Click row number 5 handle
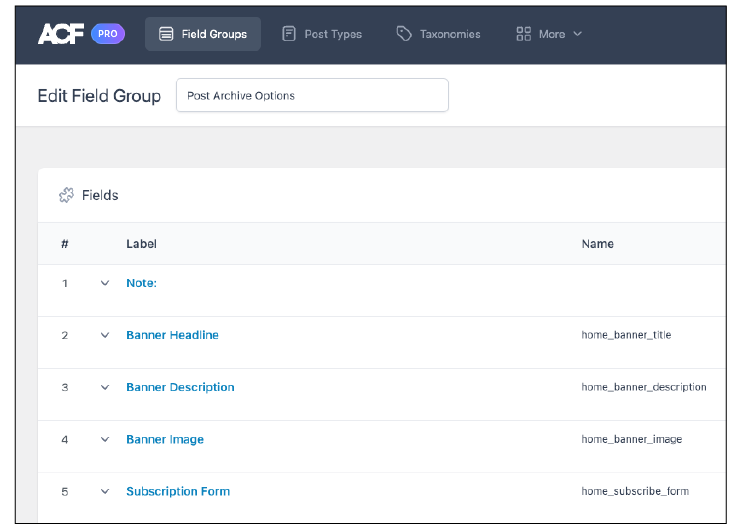Screen dimensions: 742x530 pos(65,492)
